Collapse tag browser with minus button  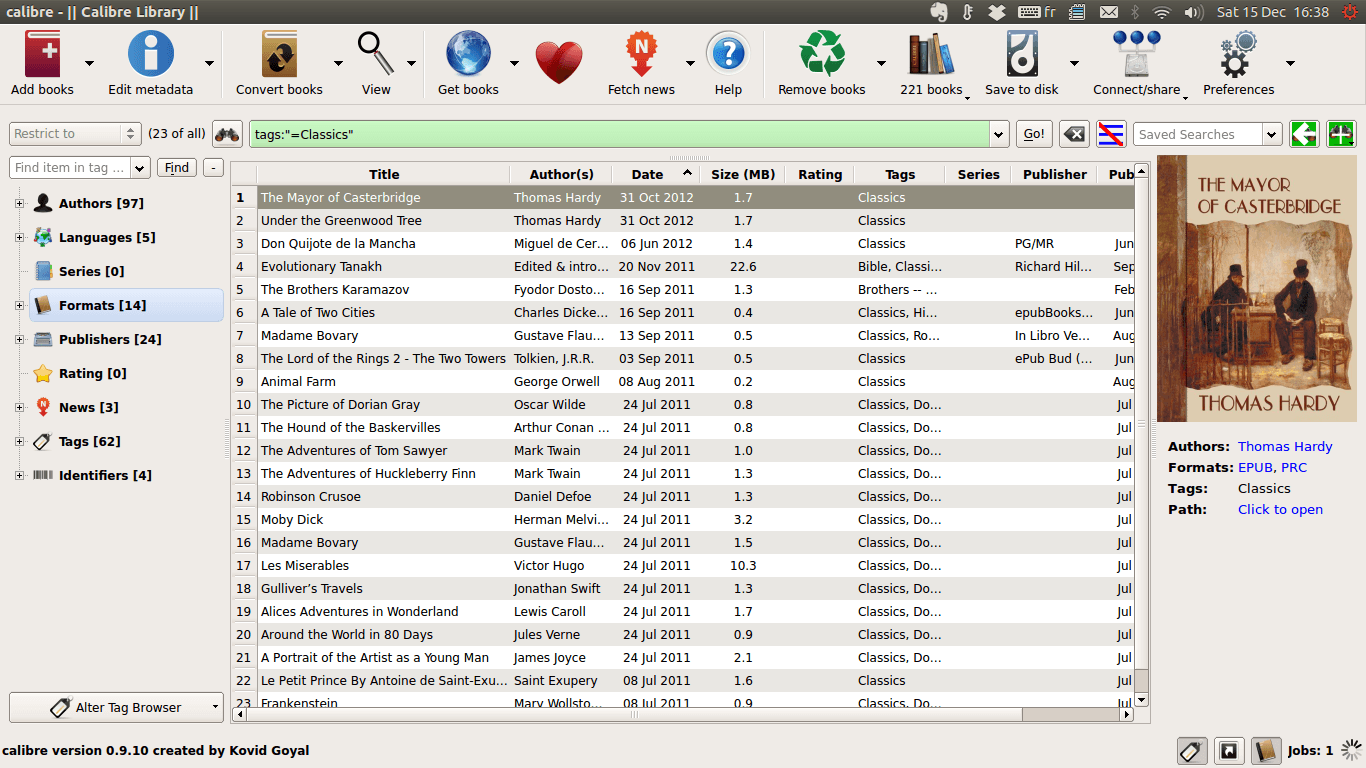(213, 168)
